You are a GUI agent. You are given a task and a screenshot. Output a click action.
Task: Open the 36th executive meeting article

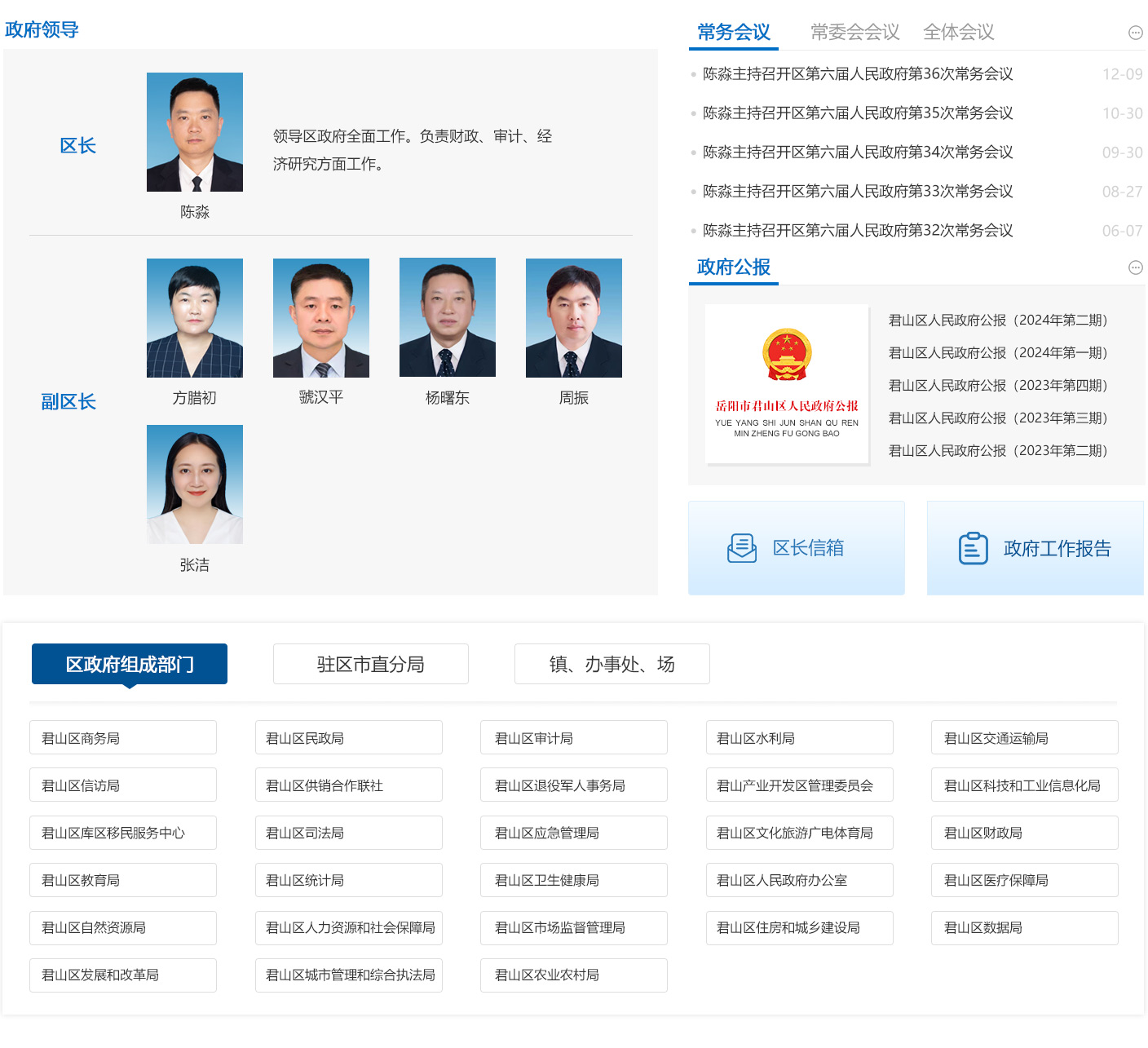(858, 74)
